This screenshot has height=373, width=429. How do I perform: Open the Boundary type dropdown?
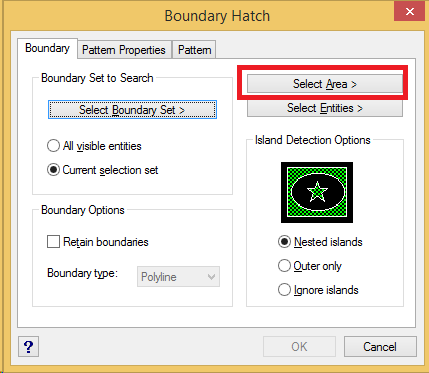(x=178, y=277)
